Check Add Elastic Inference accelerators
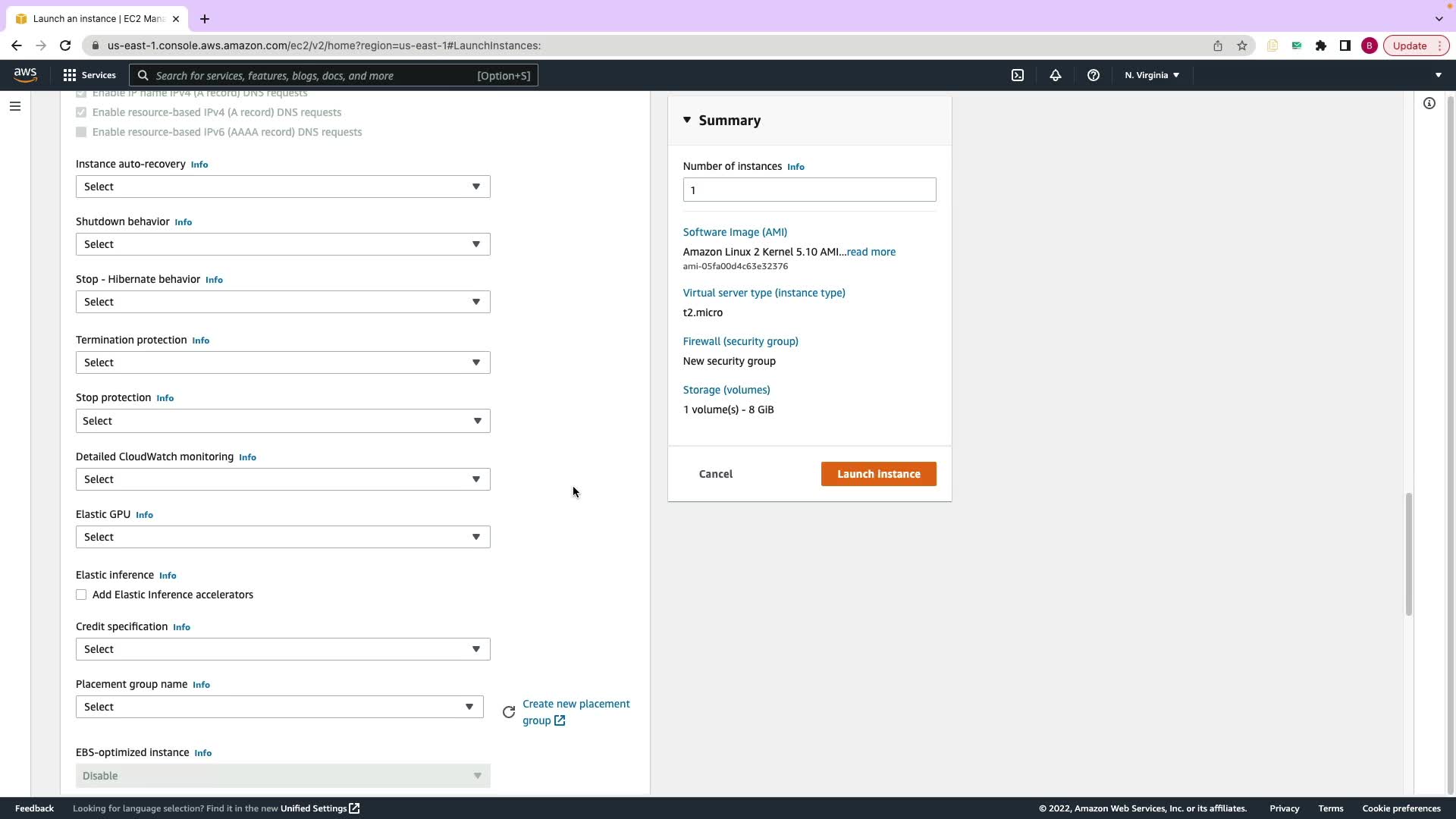Viewport: 1456px width, 819px height. click(x=81, y=595)
